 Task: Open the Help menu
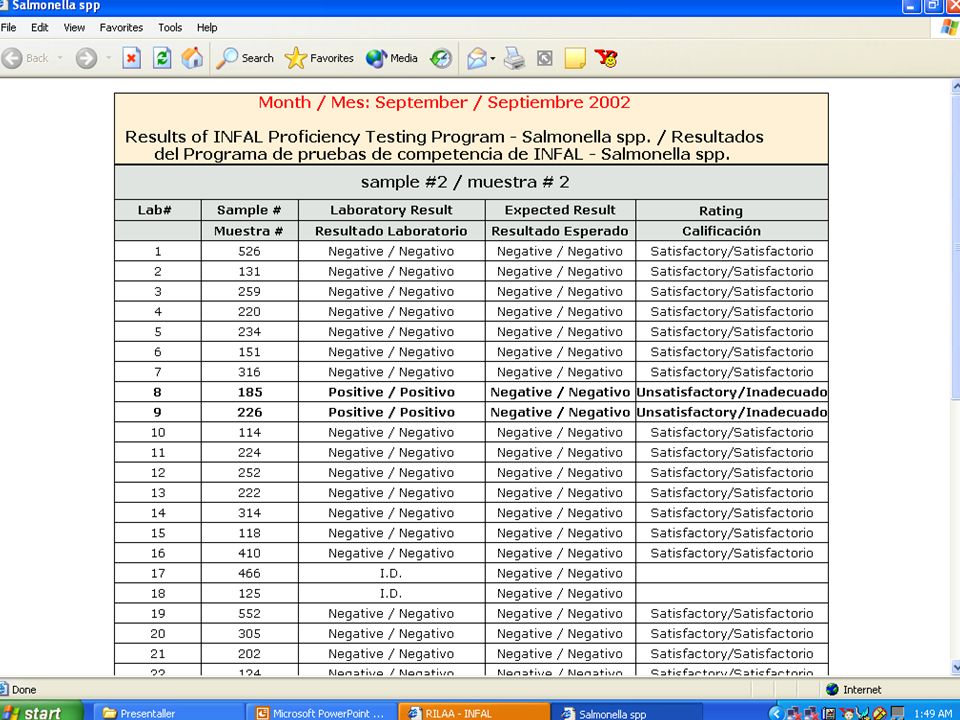click(x=207, y=28)
